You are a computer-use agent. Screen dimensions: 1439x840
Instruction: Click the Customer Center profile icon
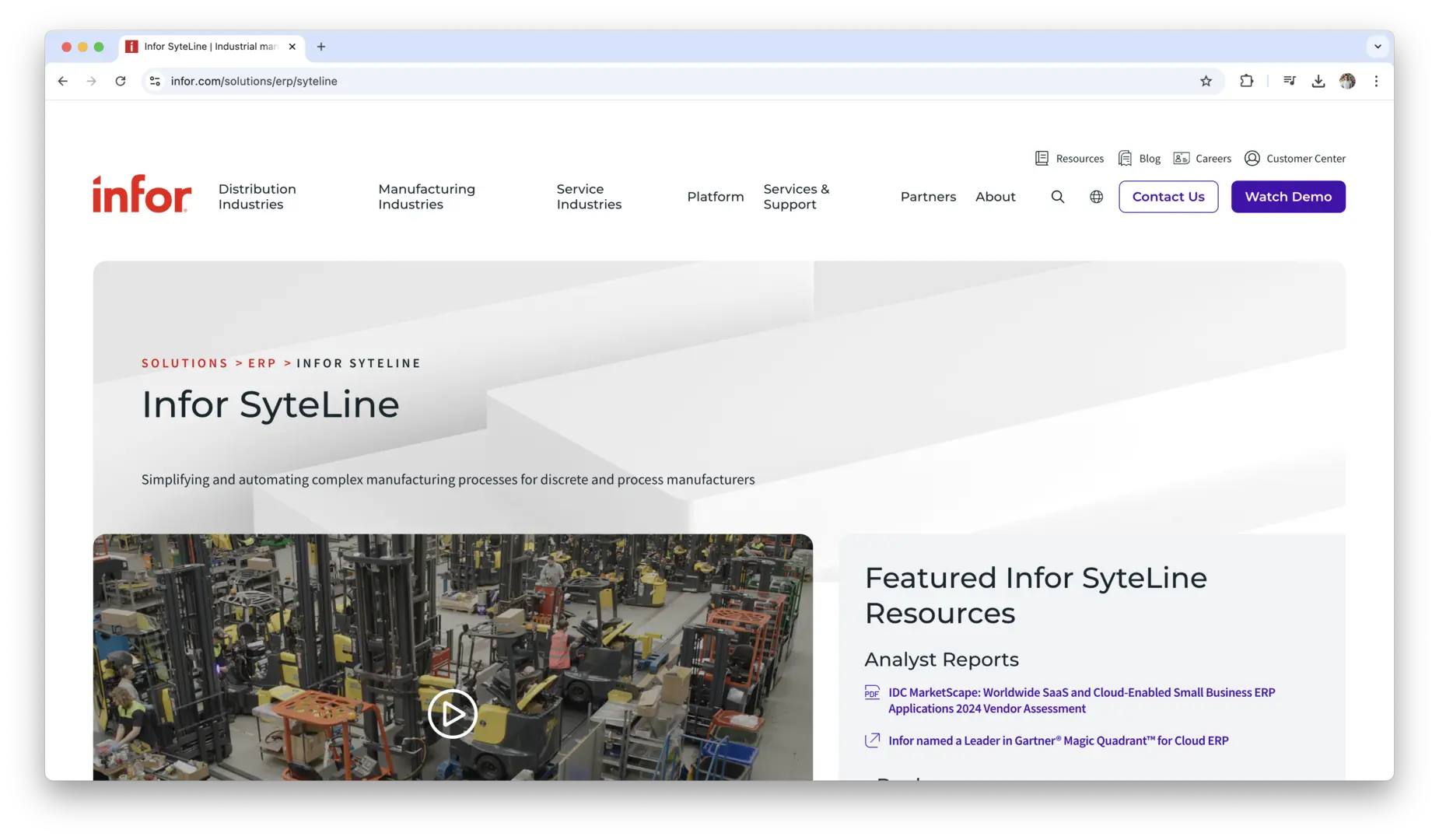click(x=1252, y=159)
